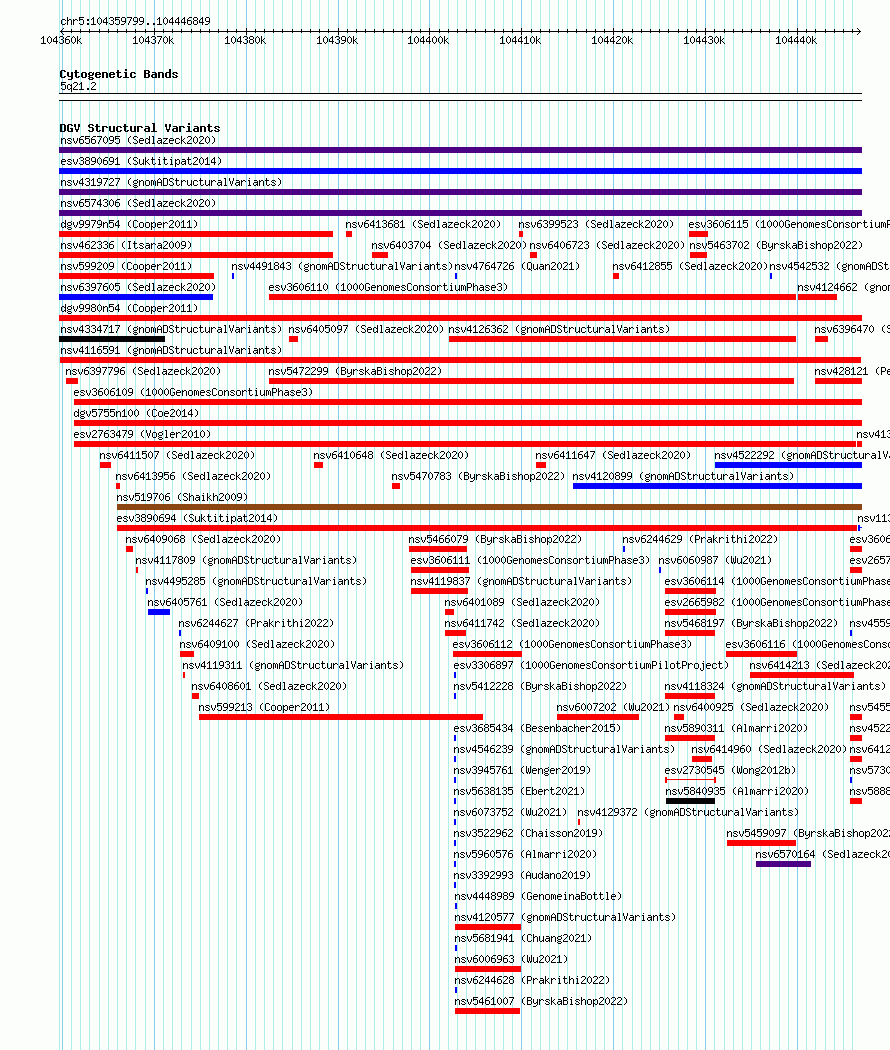The height and width of the screenshot is (1050, 890).
Task: Select nsv4119837 gnomAD label
Action: tap(521, 581)
